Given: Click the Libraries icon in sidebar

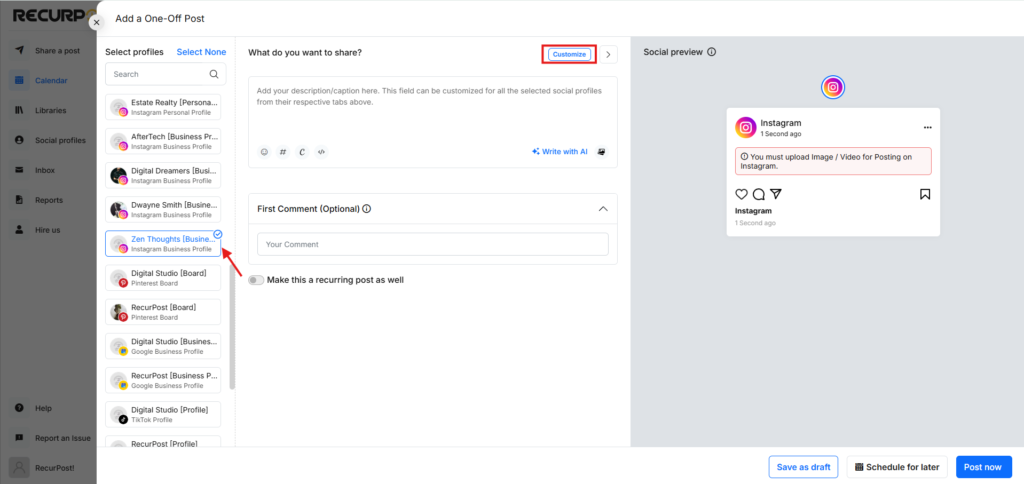Looking at the screenshot, I should tap(20, 110).
